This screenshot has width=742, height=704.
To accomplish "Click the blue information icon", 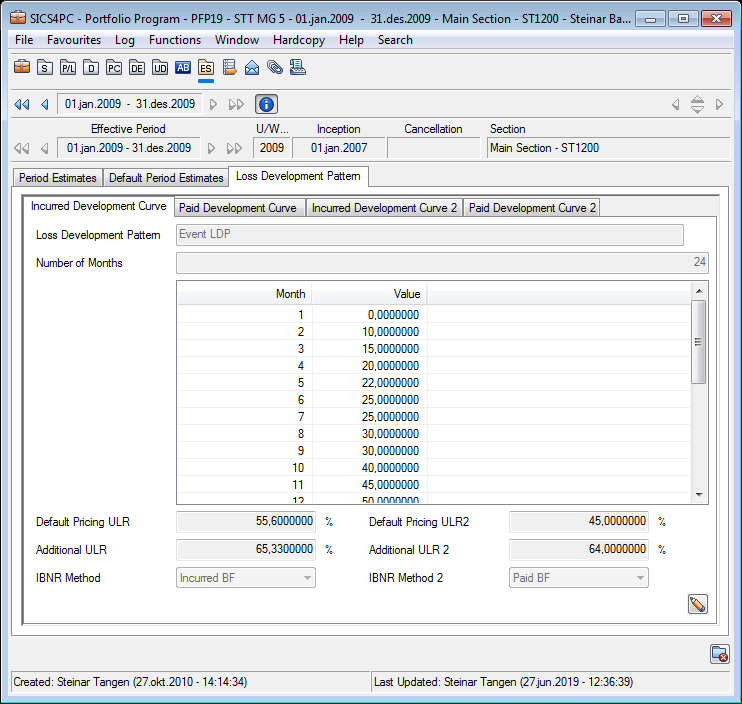I will coord(267,104).
